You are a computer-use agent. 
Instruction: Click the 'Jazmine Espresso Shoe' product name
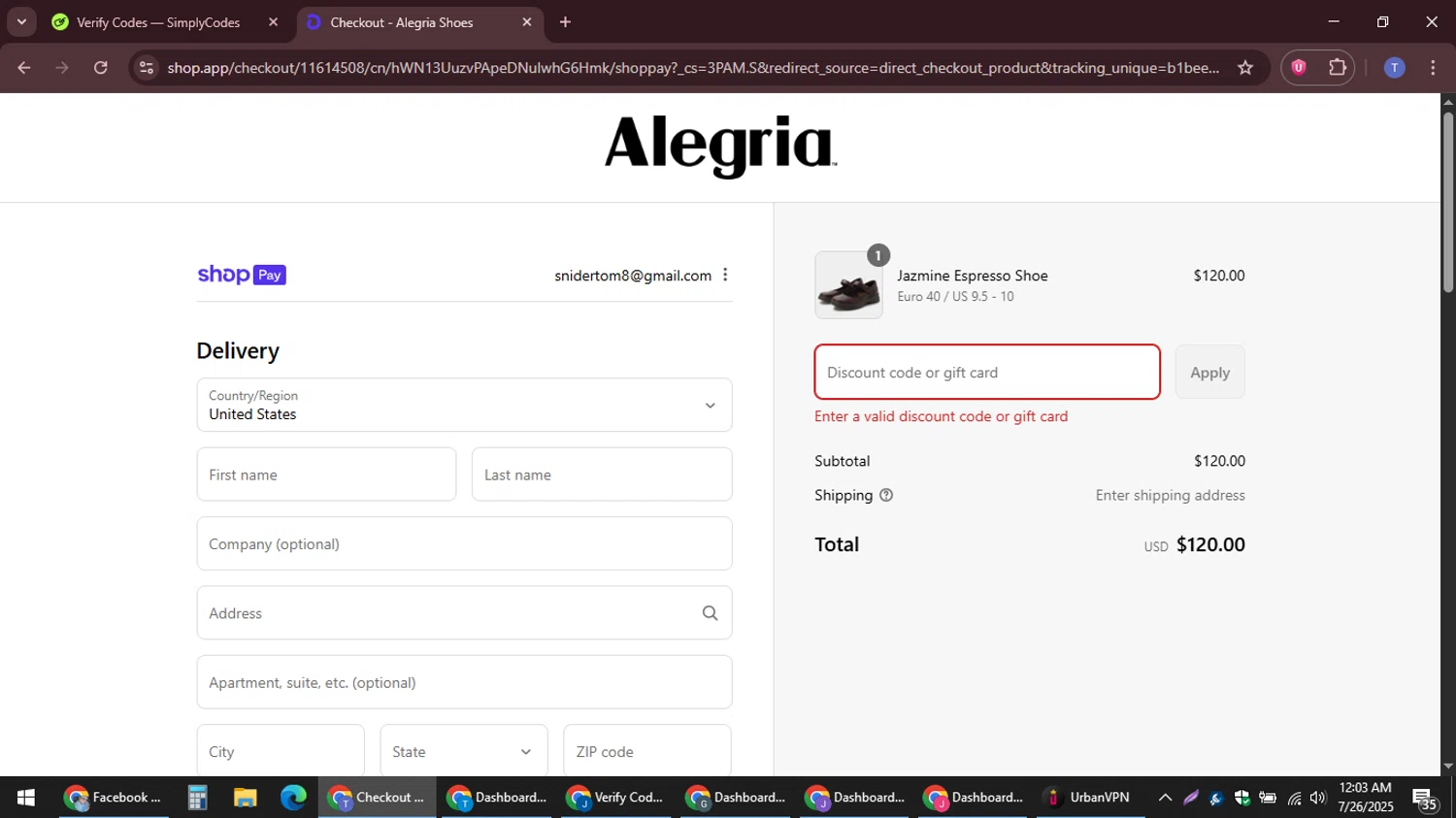pyautogui.click(x=973, y=276)
